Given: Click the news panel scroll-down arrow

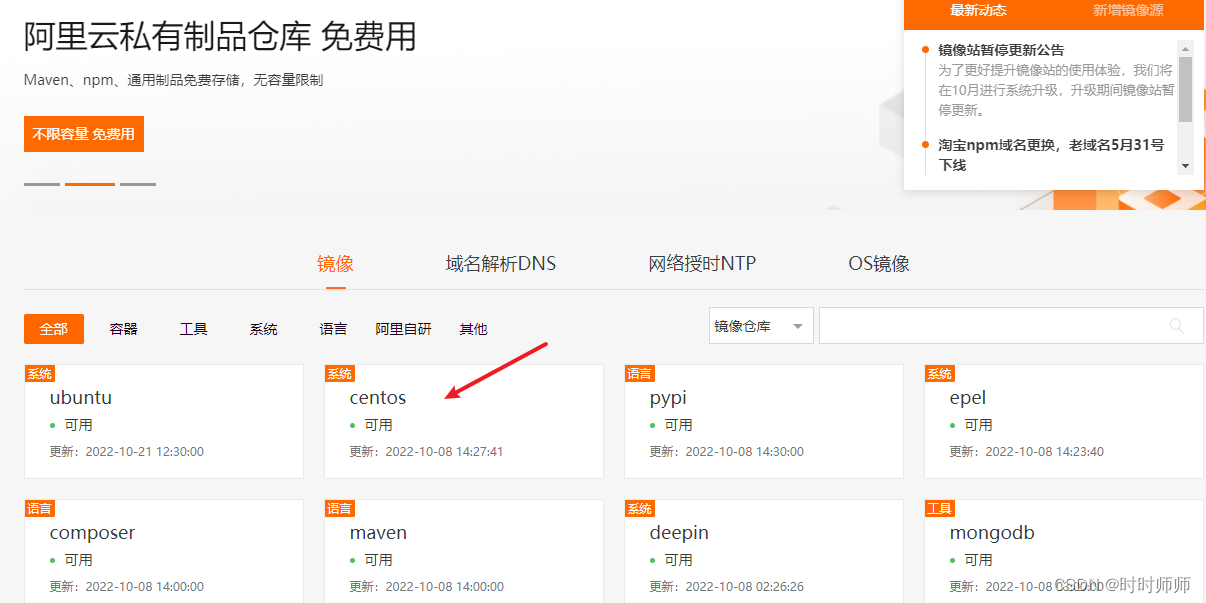Looking at the screenshot, I should [1185, 166].
